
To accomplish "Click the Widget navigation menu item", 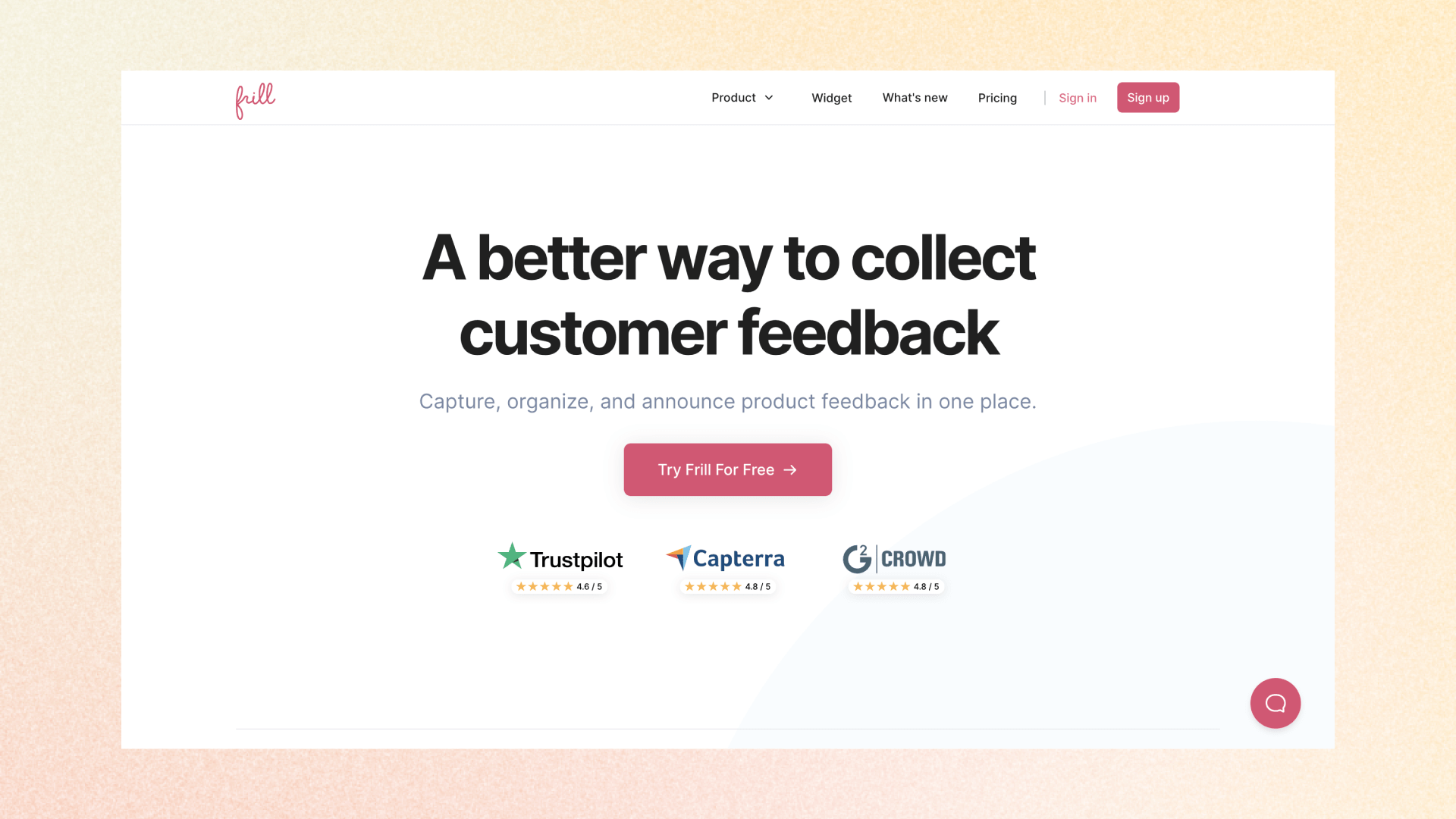I will click(x=831, y=97).
